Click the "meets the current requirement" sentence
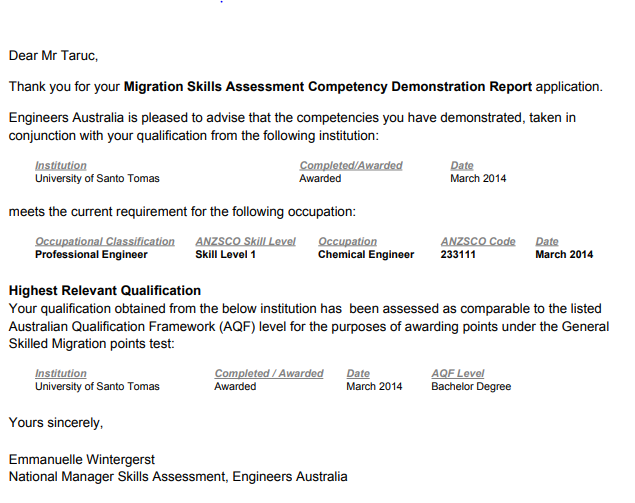This screenshot has height=503, width=635. click(x=182, y=211)
